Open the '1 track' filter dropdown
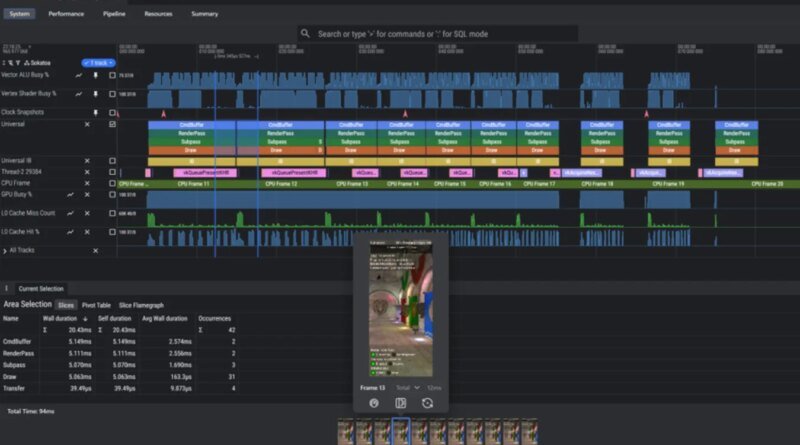 coord(96,62)
